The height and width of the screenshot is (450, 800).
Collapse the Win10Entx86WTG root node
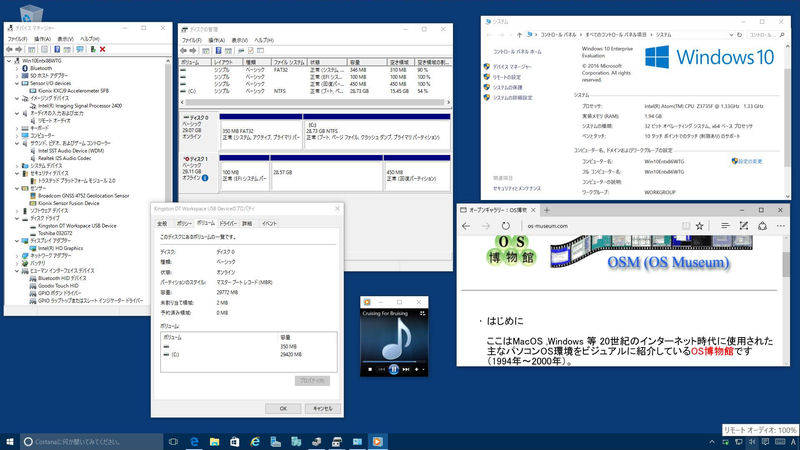point(9,61)
